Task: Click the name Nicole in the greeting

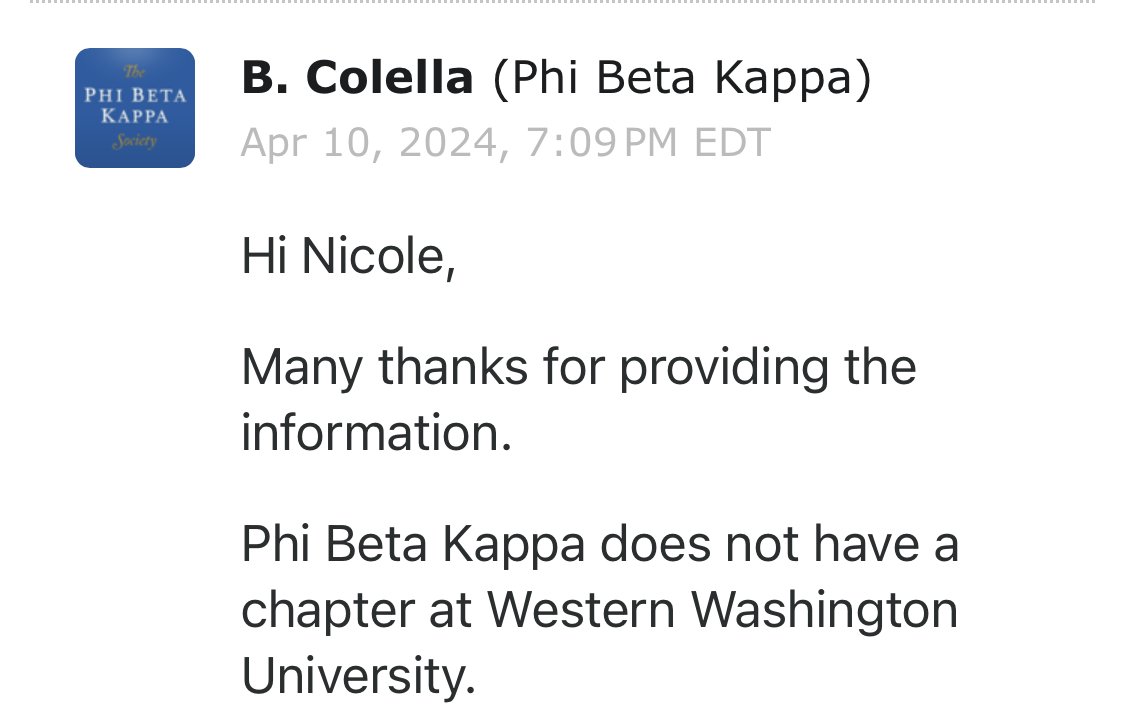Action: [378, 256]
